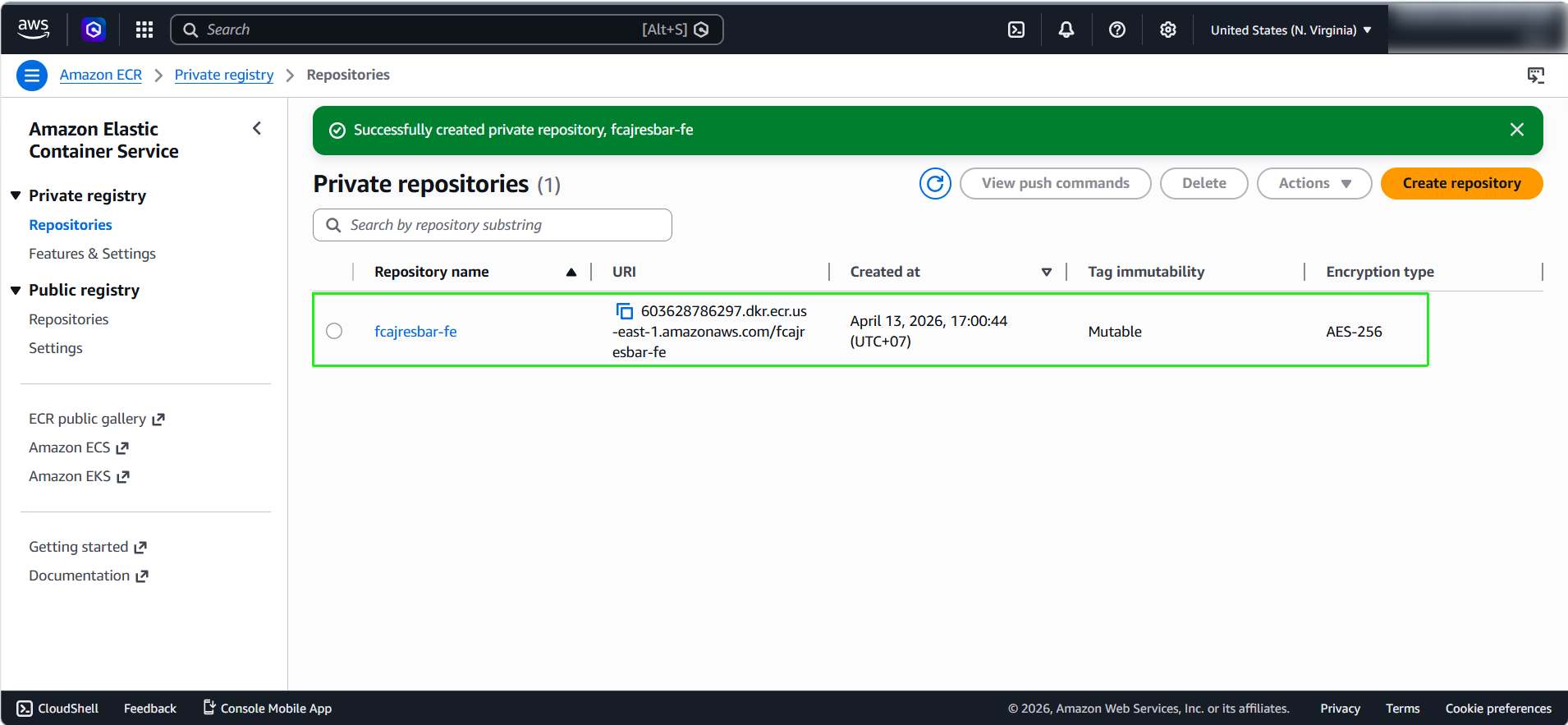Open the Amazon Q icon in header
This screenshot has height=725, width=1568.
94,30
